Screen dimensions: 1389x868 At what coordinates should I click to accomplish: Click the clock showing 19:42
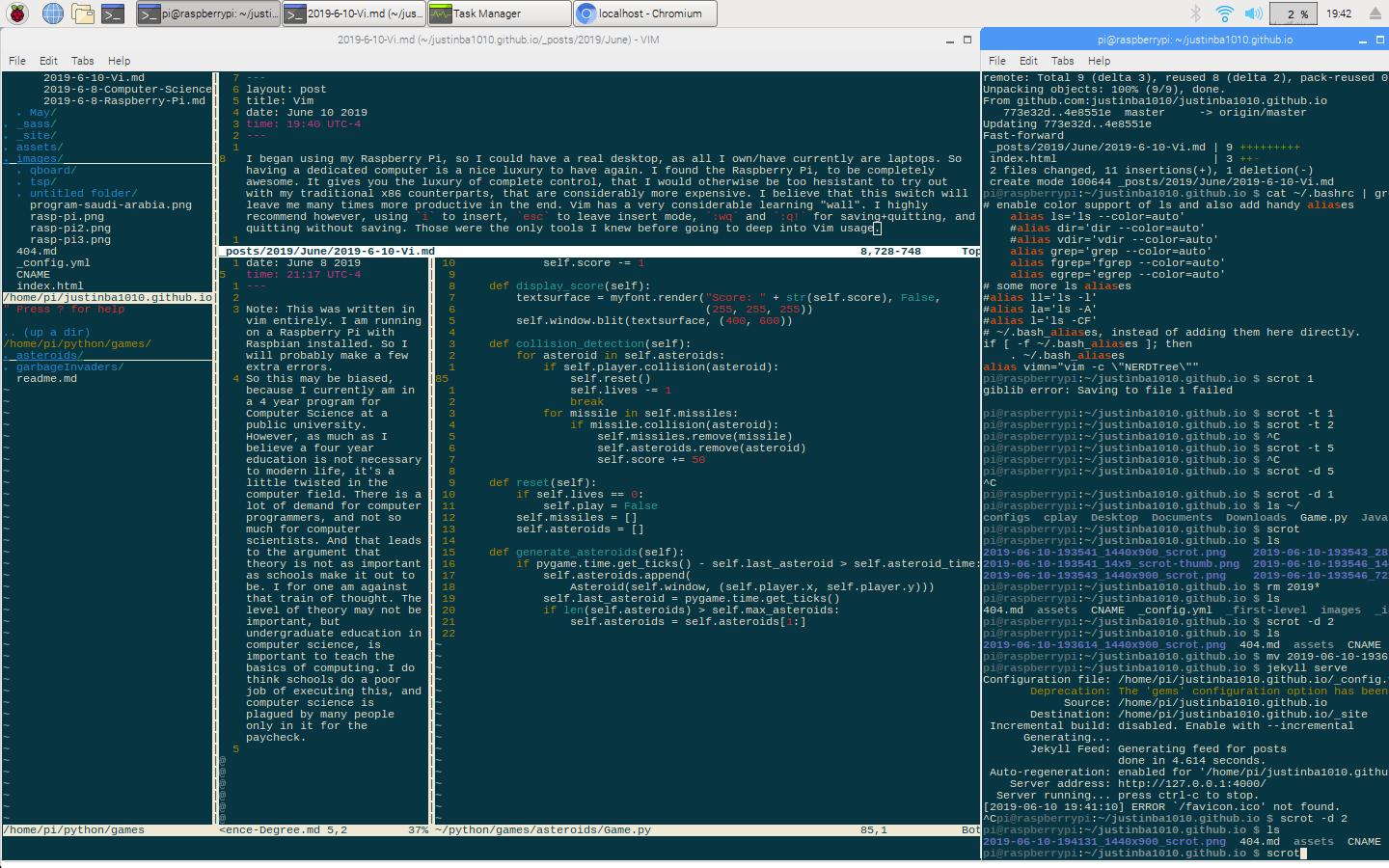coord(1339,14)
